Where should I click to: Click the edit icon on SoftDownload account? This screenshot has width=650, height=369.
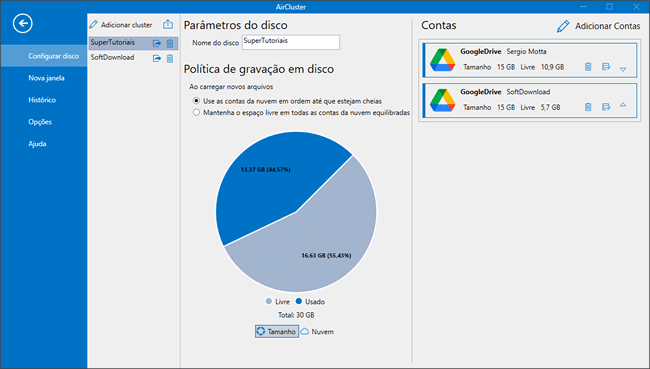[606, 107]
